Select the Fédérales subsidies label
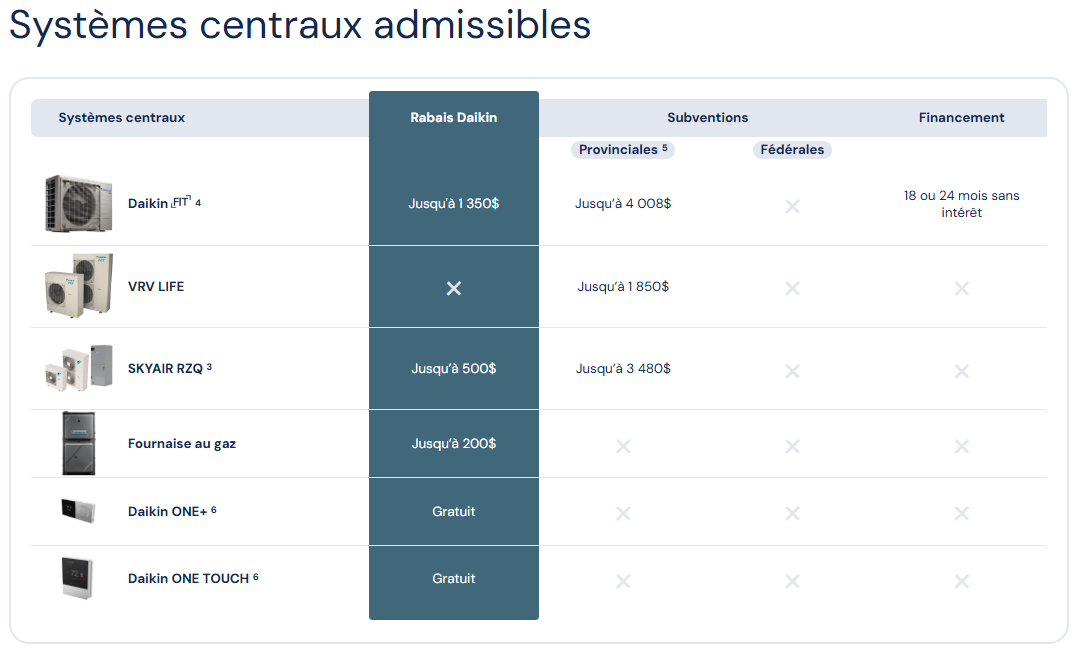1079x656 pixels. 792,150
